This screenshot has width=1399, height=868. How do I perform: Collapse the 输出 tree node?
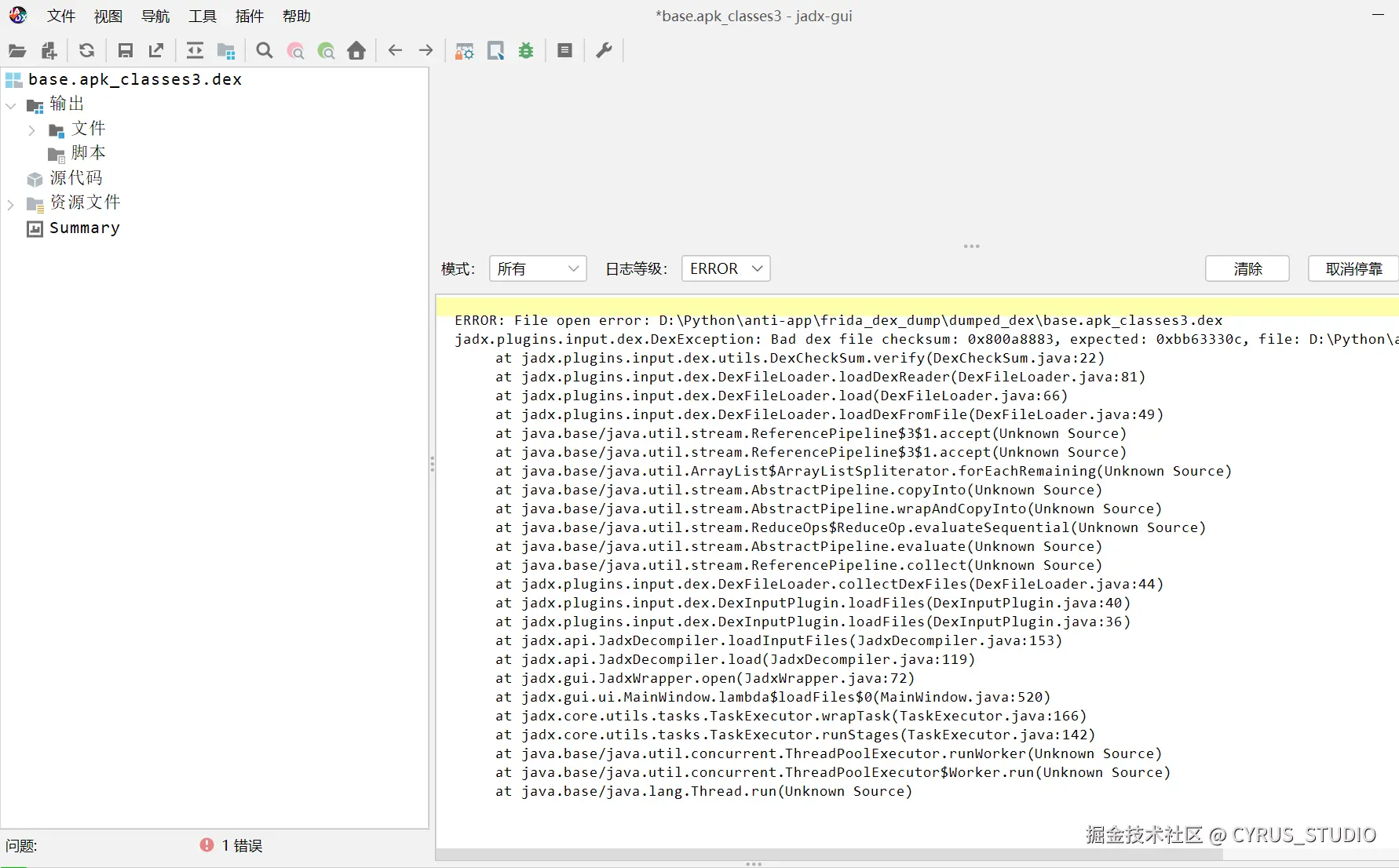11,105
